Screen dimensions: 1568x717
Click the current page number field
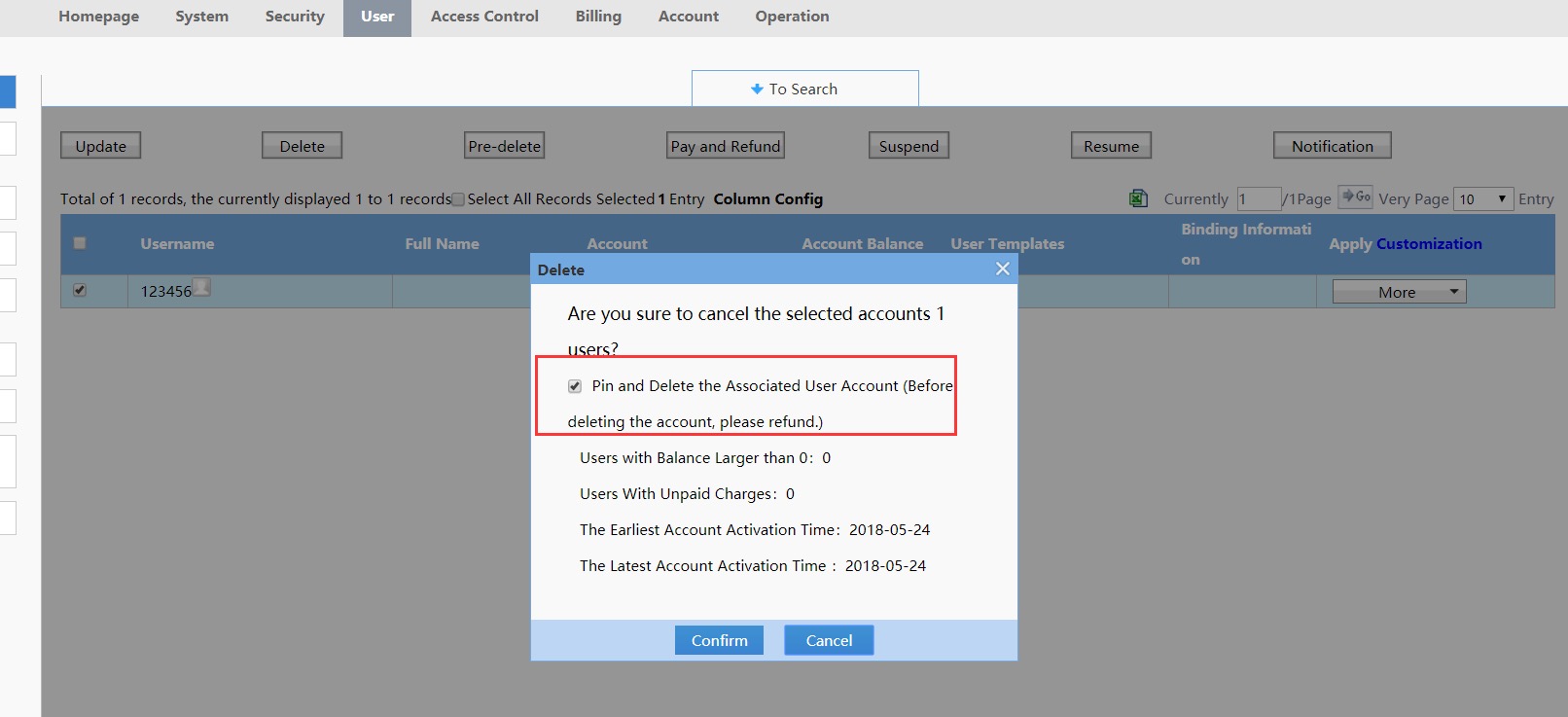point(1259,198)
